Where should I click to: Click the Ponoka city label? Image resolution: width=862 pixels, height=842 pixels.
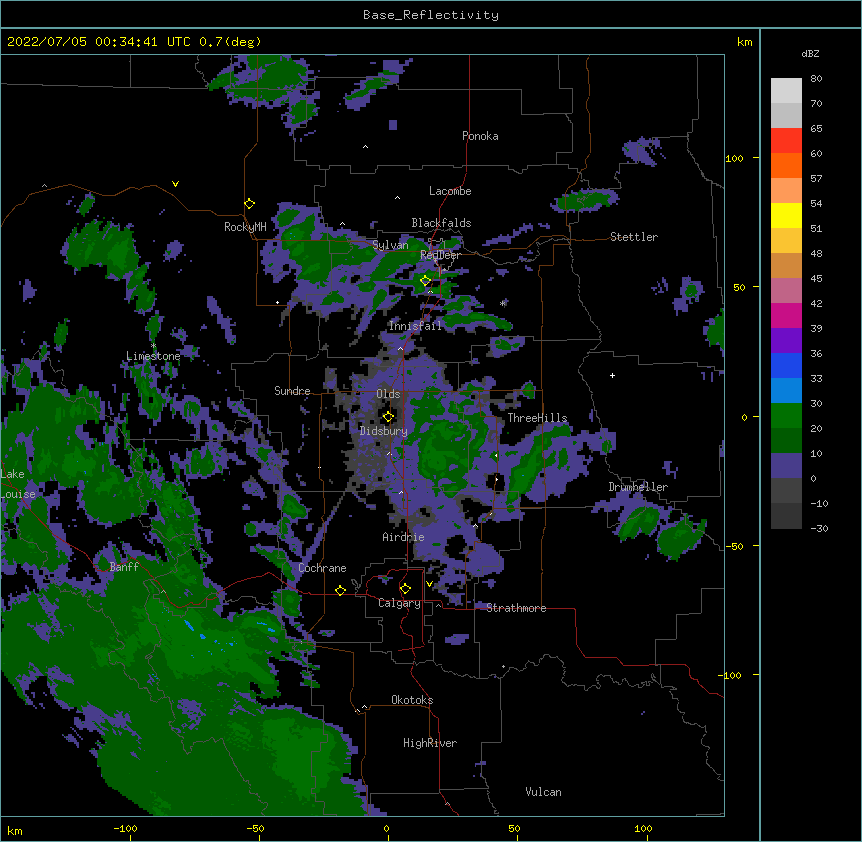480,136
